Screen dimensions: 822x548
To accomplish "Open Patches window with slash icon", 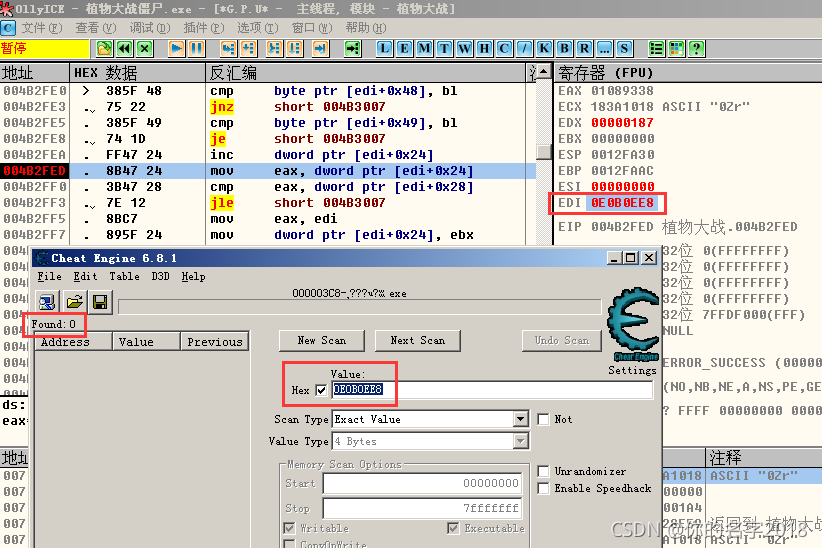I will (x=524, y=49).
